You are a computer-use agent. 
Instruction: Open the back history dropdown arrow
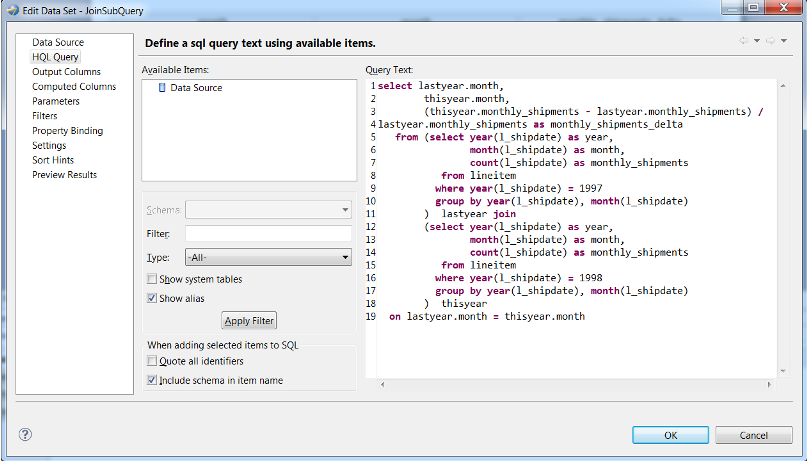coord(757,41)
